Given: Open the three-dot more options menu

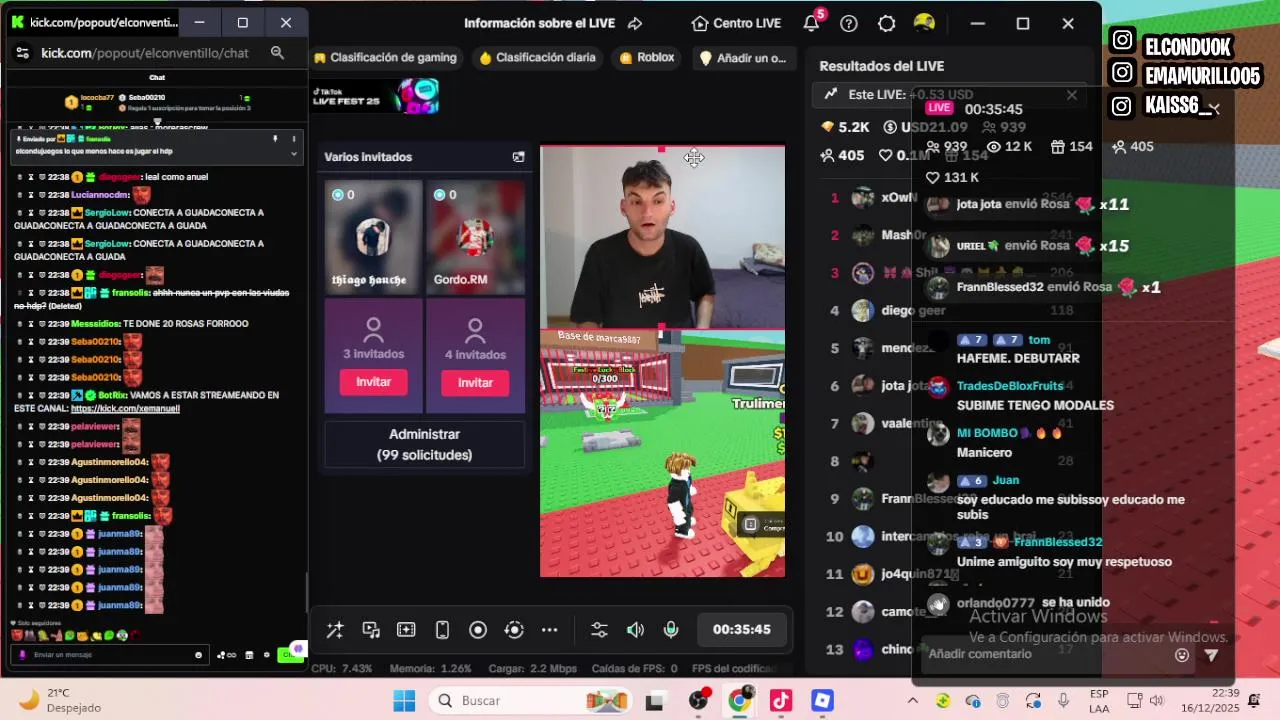Looking at the screenshot, I should tap(550, 630).
